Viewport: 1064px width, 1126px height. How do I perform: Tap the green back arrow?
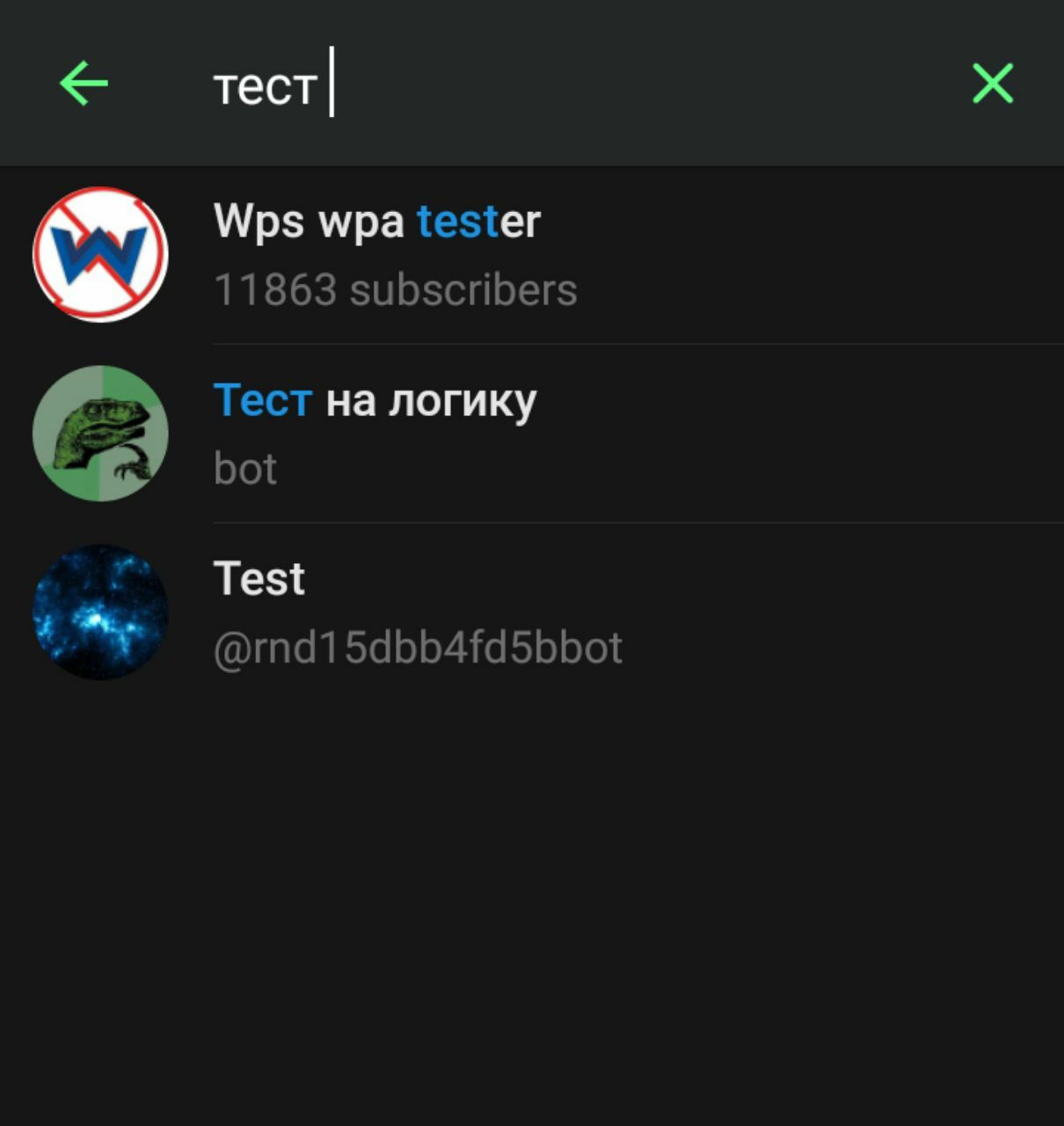[x=84, y=84]
